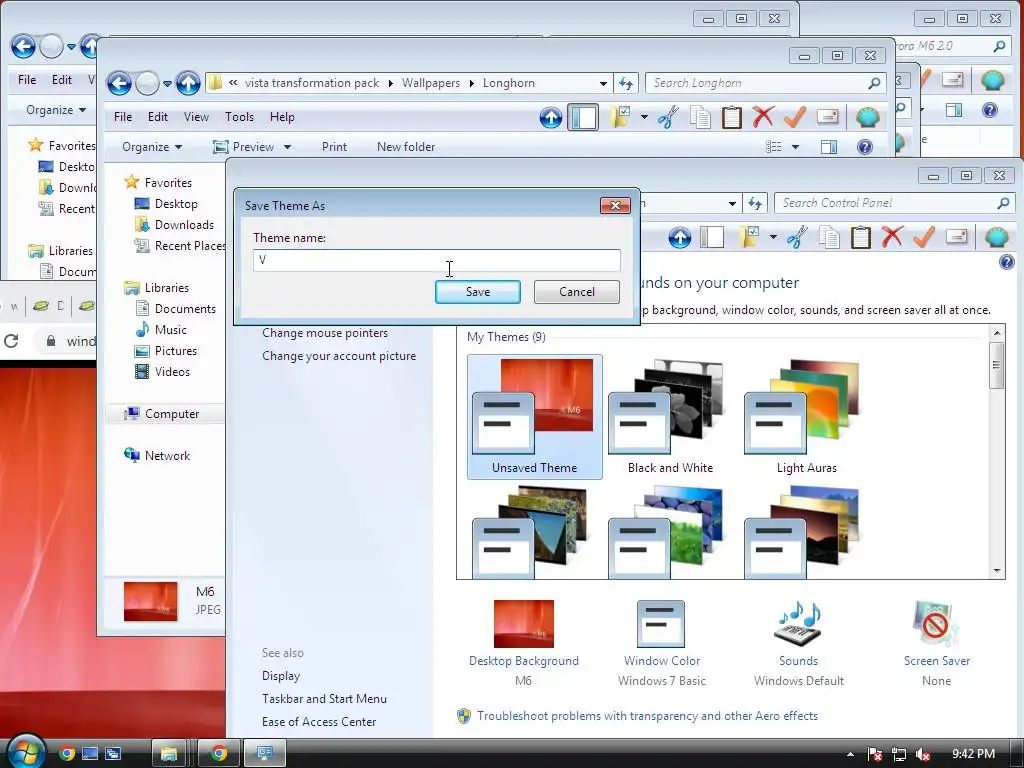Click Delete red X in Longhorn toolbar

pyautogui.click(x=762, y=117)
